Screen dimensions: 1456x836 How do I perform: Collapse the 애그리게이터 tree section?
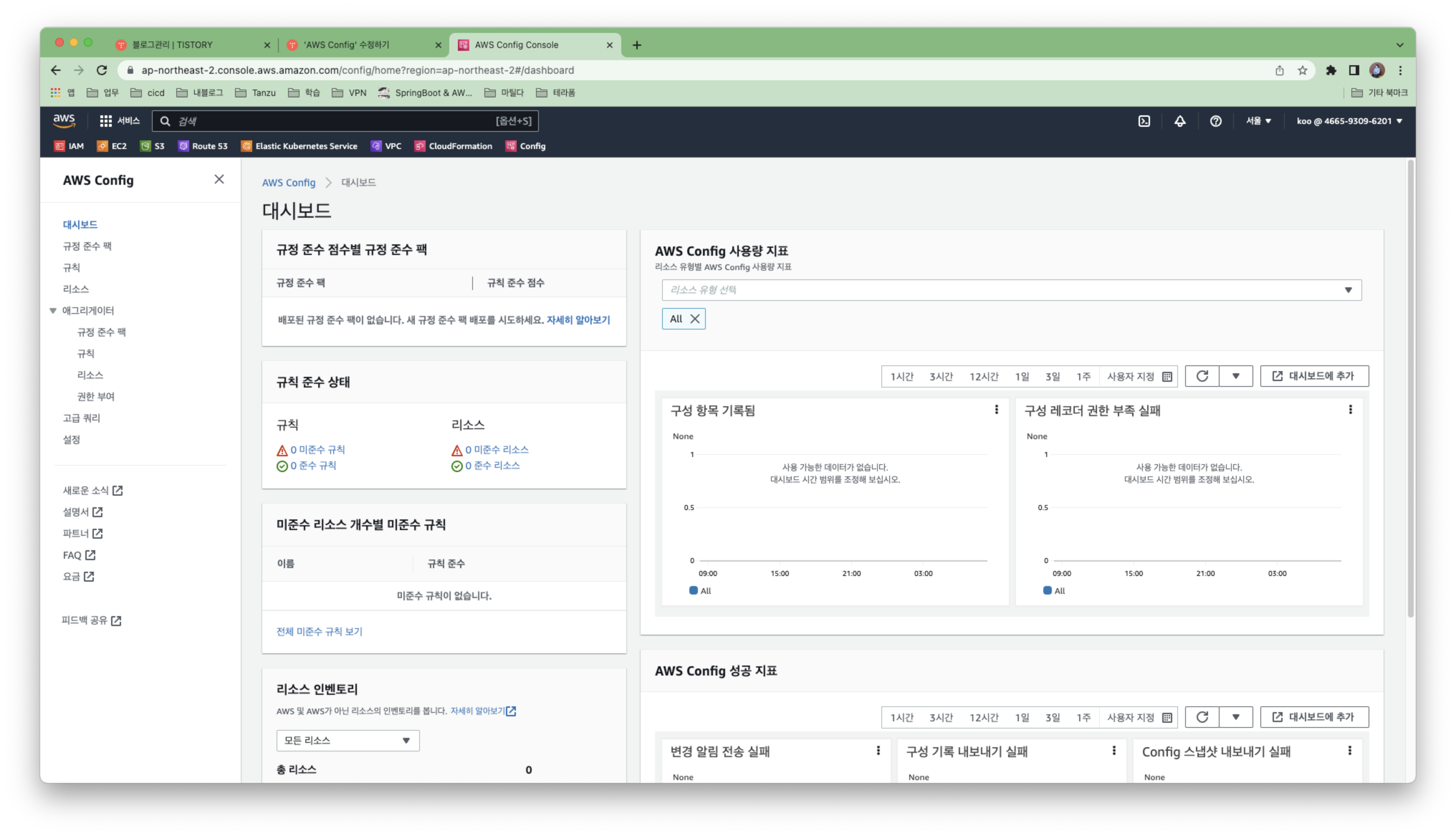point(53,311)
